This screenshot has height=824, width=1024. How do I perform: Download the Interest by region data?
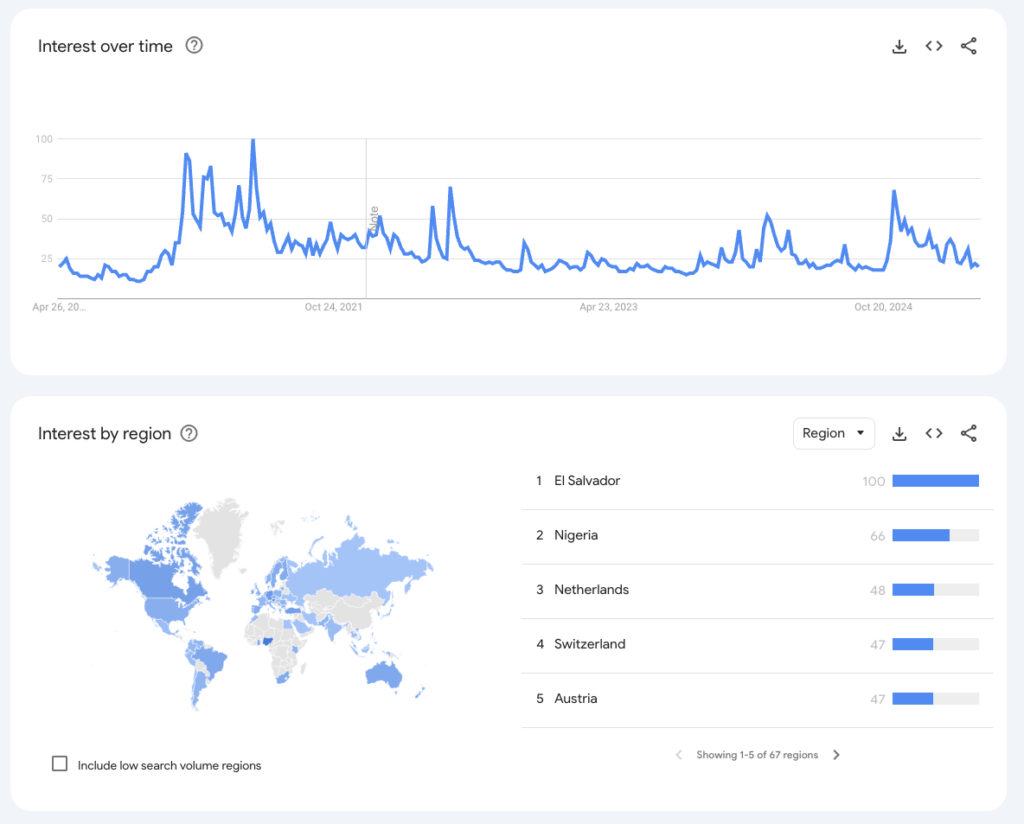point(899,434)
